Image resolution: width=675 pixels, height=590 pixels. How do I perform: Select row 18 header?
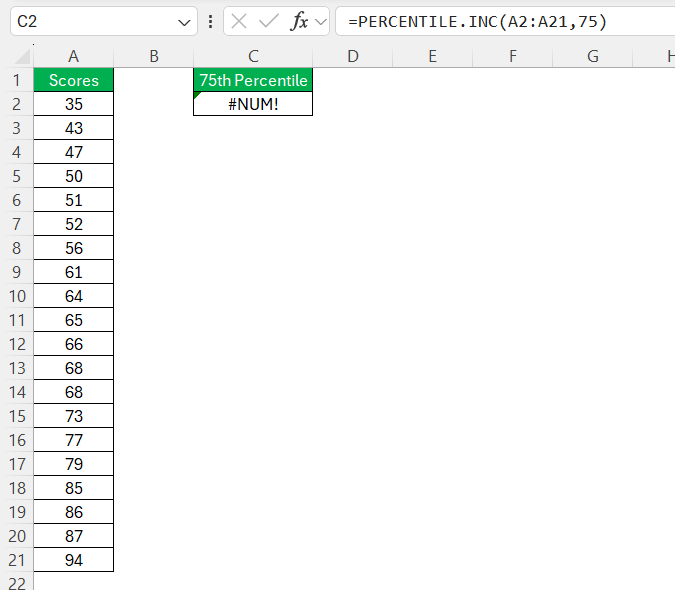point(17,488)
